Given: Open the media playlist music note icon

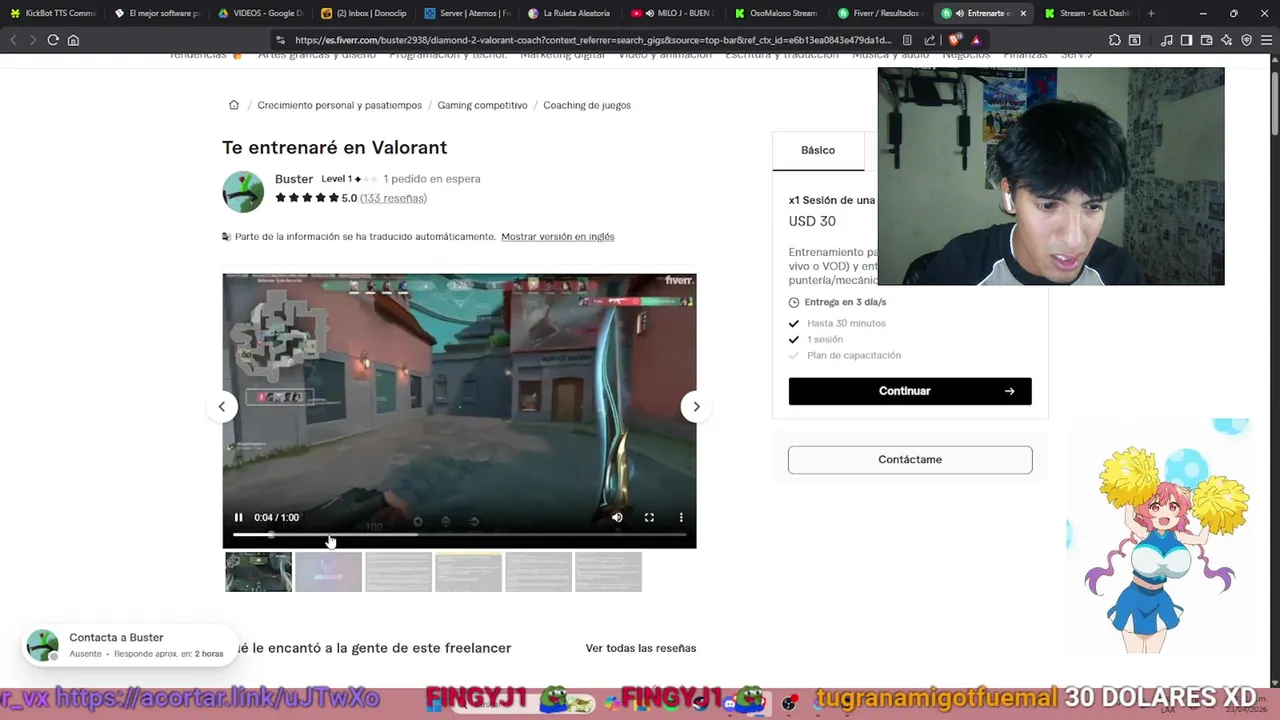Looking at the screenshot, I should click(x=1167, y=40).
